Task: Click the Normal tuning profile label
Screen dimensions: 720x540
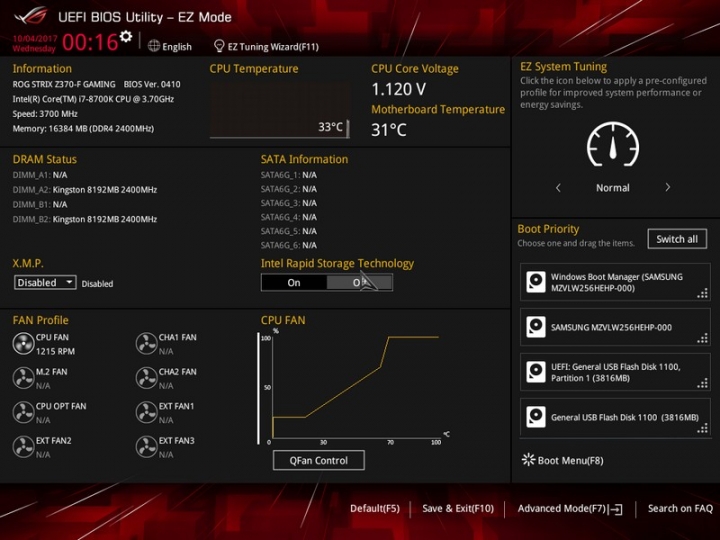Action: 613,188
